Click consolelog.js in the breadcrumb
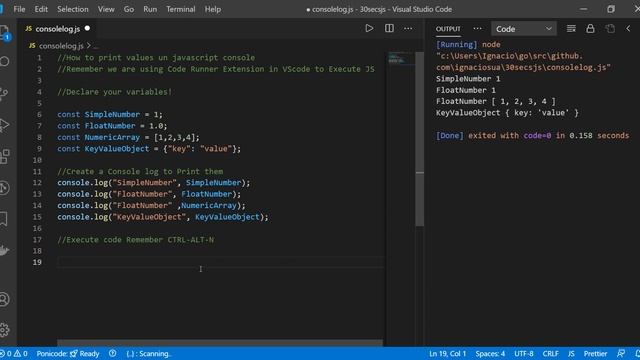The width and height of the screenshot is (640, 360). 61,46
